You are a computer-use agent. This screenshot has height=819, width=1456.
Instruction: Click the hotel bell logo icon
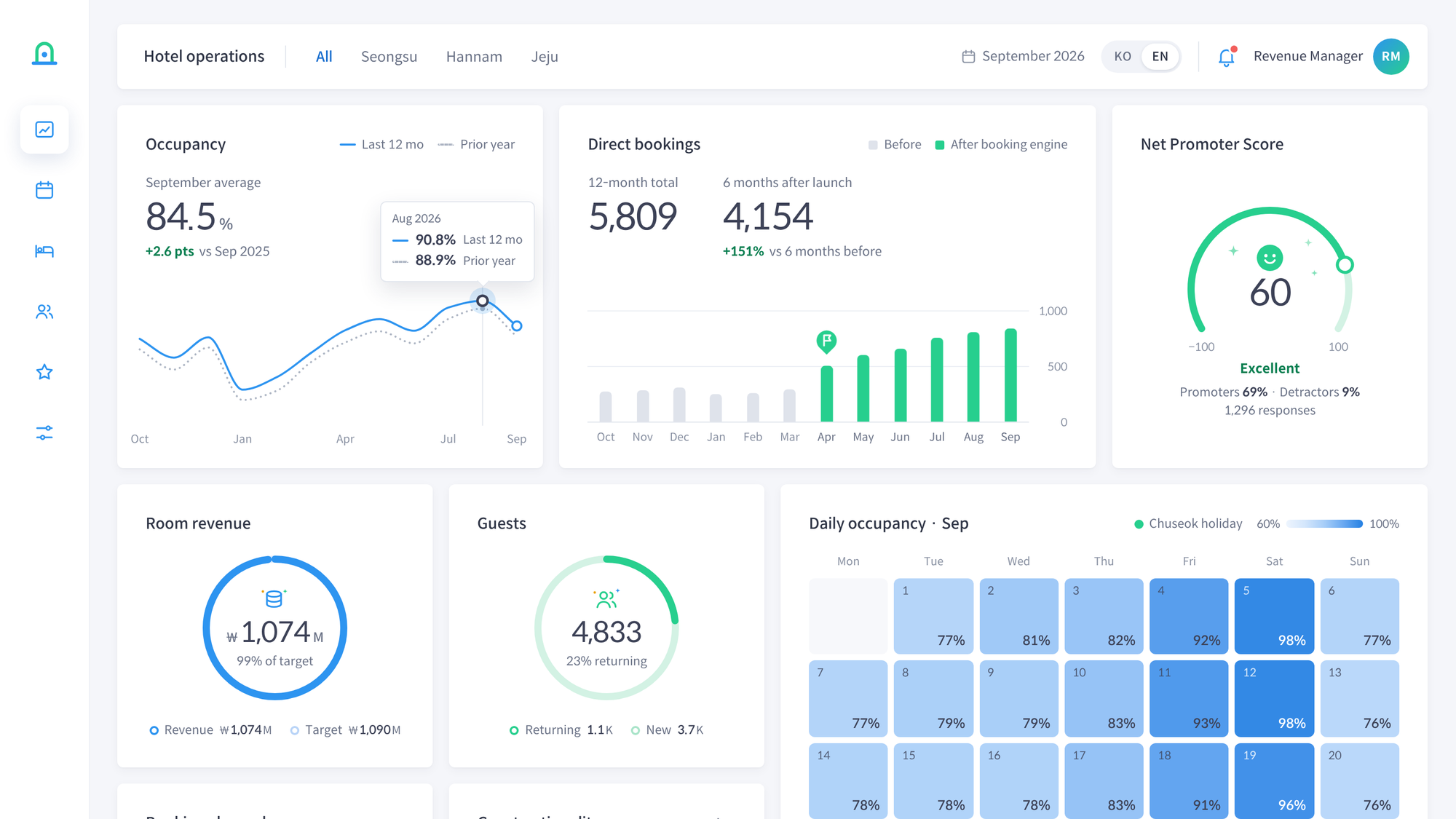[x=44, y=54]
